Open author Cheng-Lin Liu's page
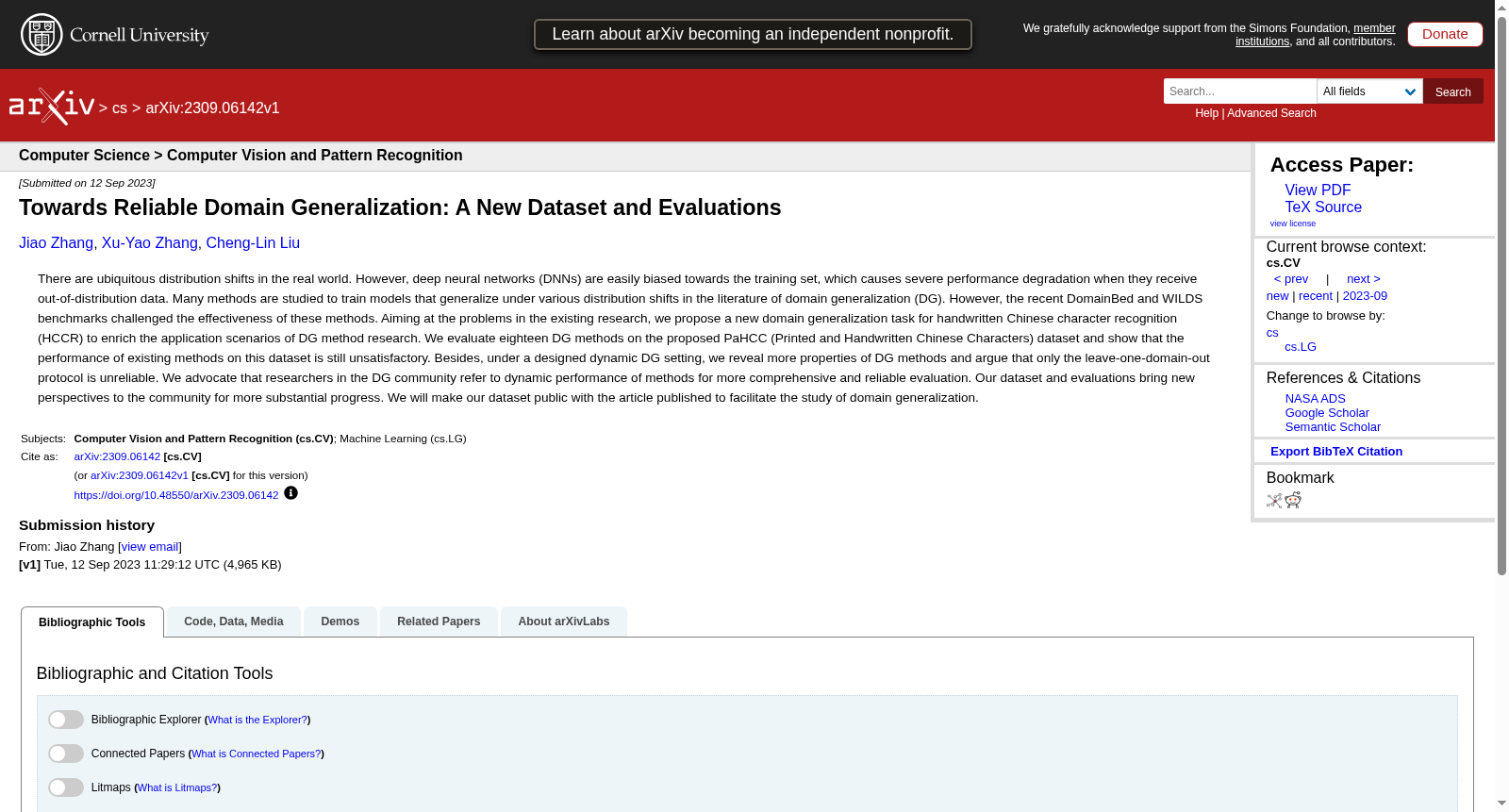This screenshot has height=812, width=1509. (x=253, y=243)
